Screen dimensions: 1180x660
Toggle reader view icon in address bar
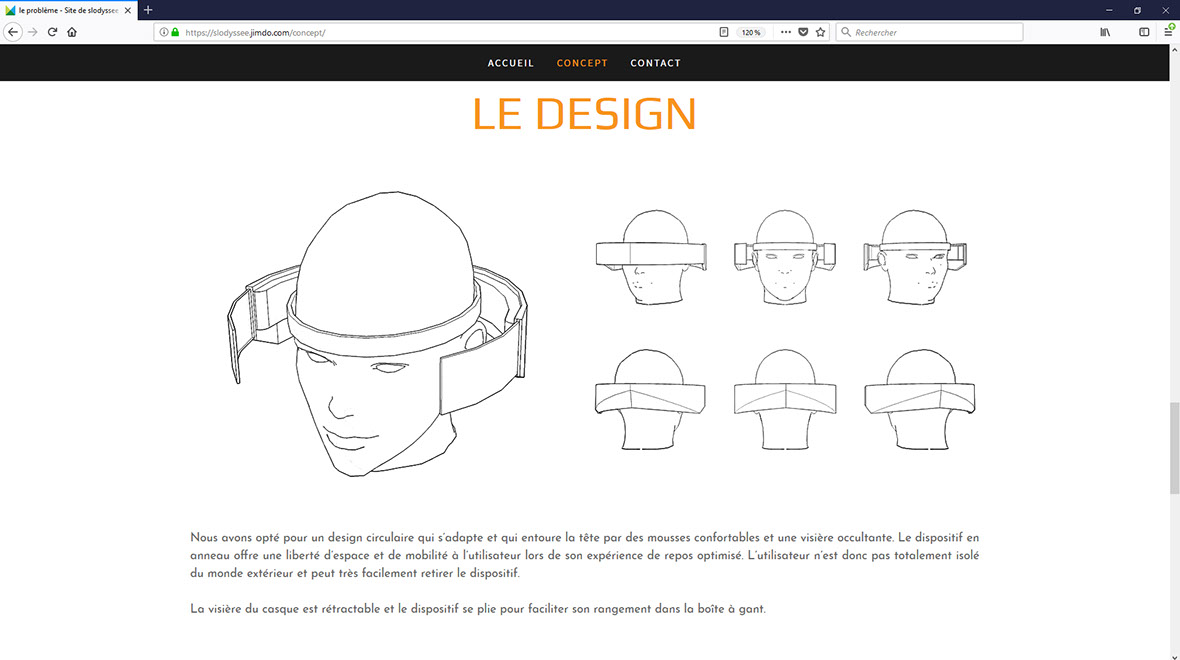point(724,32)
